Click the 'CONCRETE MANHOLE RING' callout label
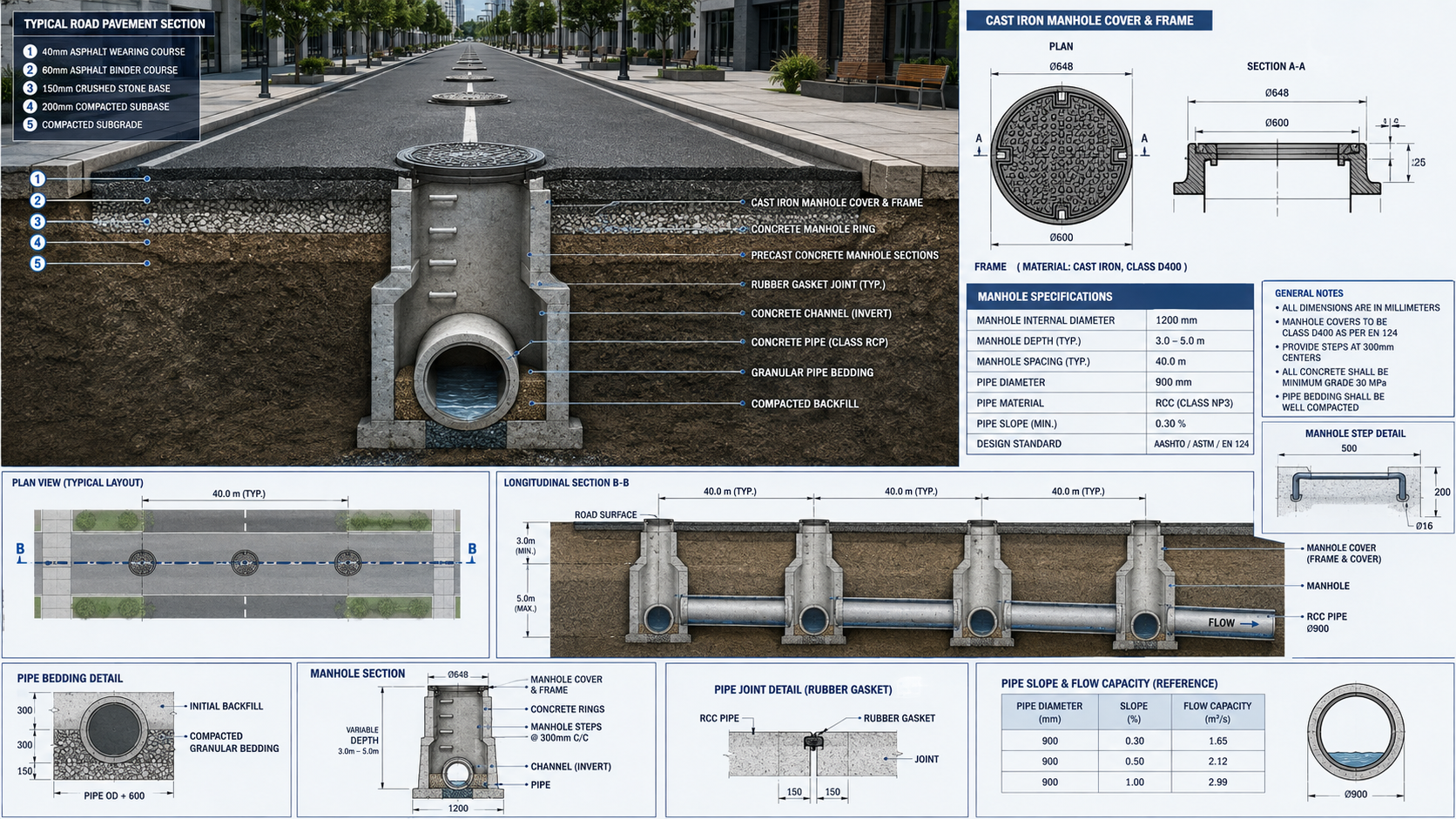 coord(813,229)
